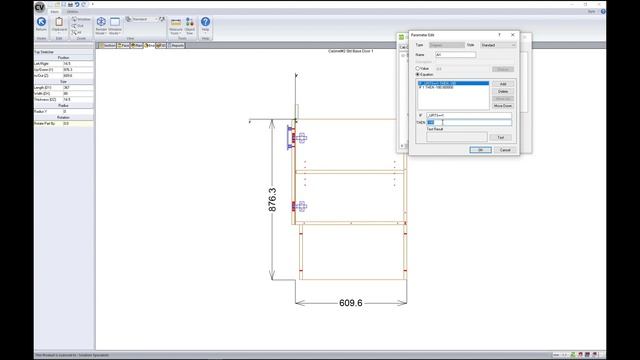Select the Zoom Out tool
Screen dimensions: 640x360
tap(78, 26)
